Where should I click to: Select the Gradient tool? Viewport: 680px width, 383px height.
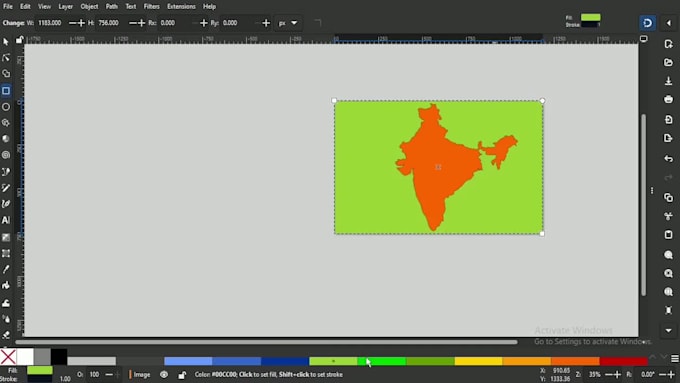(6, 237)
